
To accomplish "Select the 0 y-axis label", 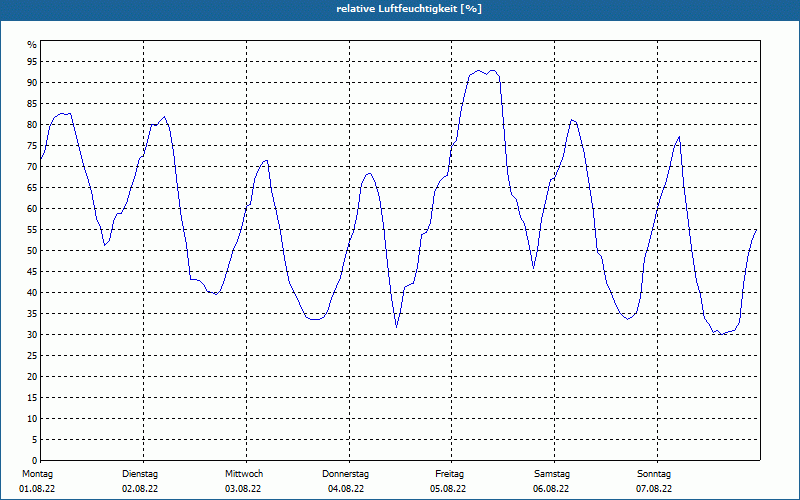I will click(x=35, y=461).
